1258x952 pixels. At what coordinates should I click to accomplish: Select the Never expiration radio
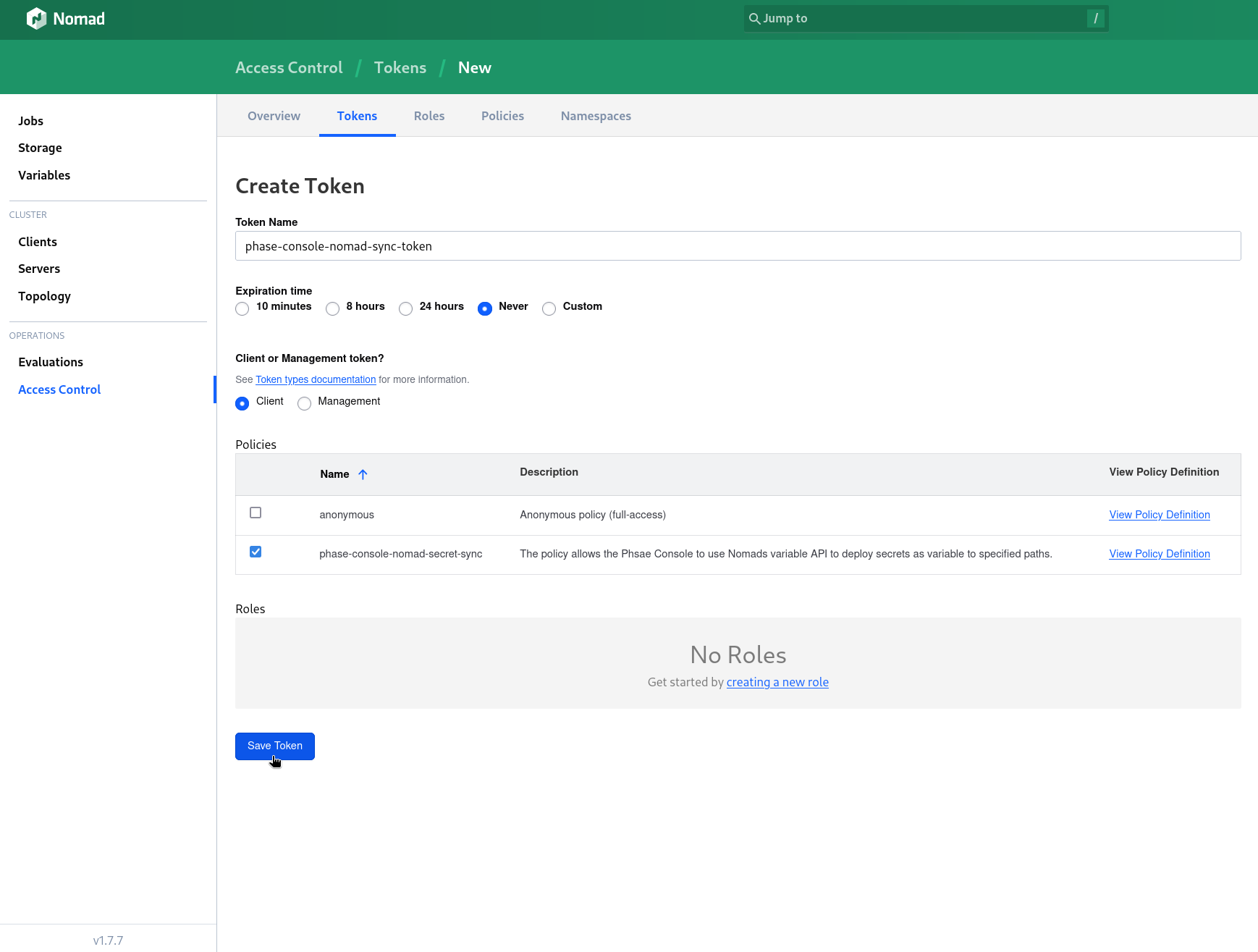pyautogui.click(x=485, y=308)
